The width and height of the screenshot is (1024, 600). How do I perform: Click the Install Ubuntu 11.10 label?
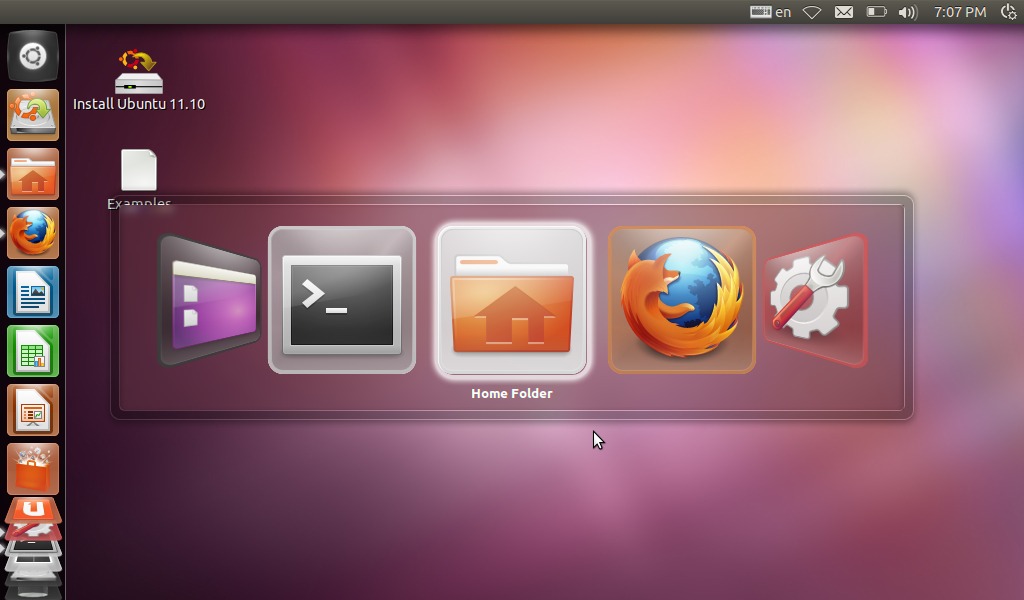point(138,104)
